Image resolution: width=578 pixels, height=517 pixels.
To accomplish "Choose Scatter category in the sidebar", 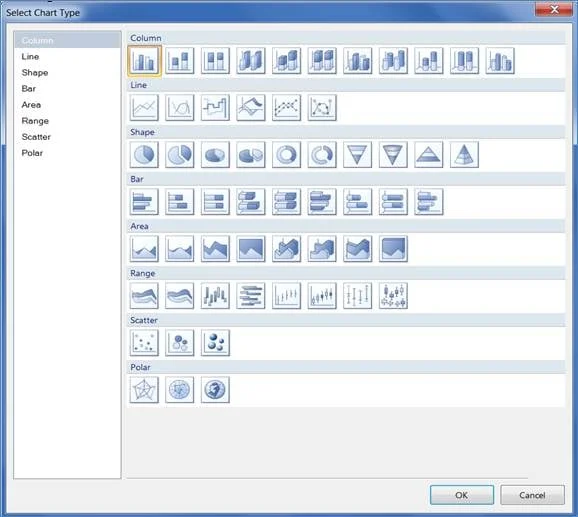I will coord(67,137).
